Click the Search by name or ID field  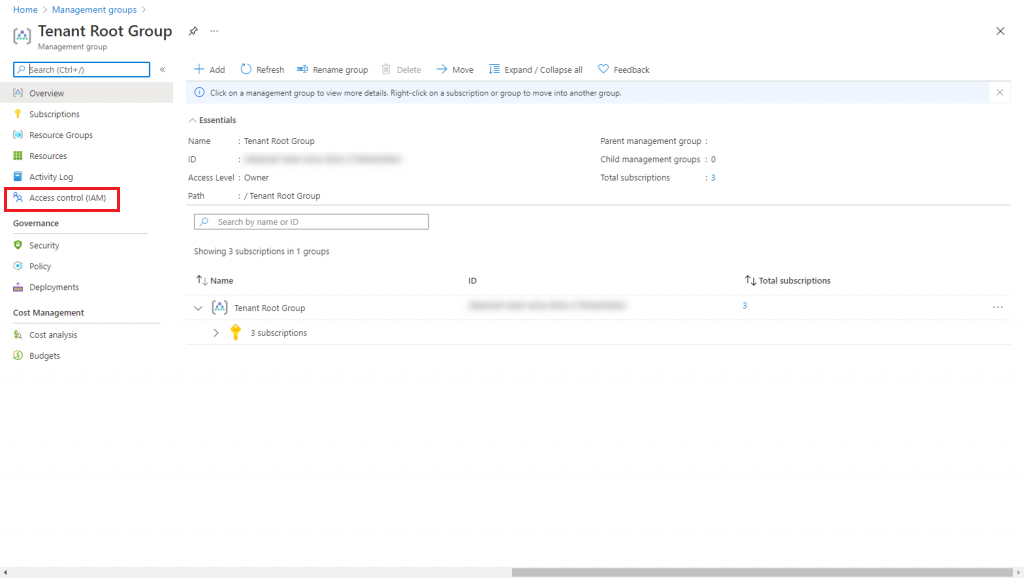[311, 222]
